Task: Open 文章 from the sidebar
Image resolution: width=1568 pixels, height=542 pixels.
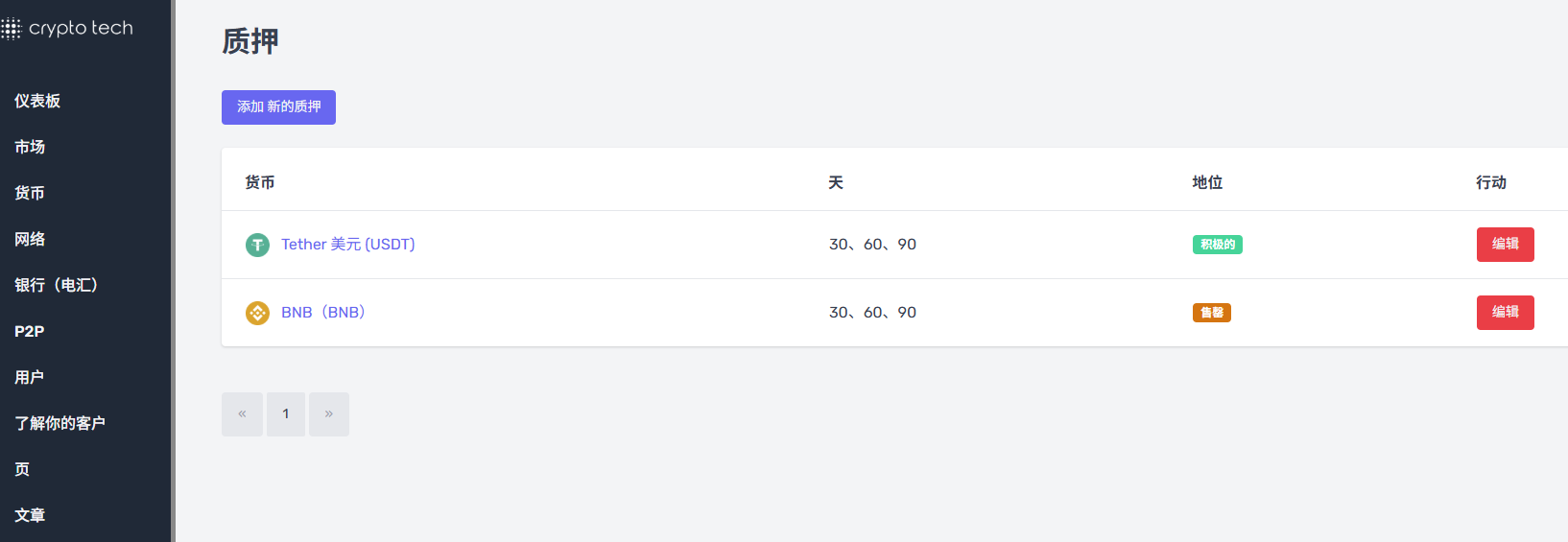Action: (30, 515)
